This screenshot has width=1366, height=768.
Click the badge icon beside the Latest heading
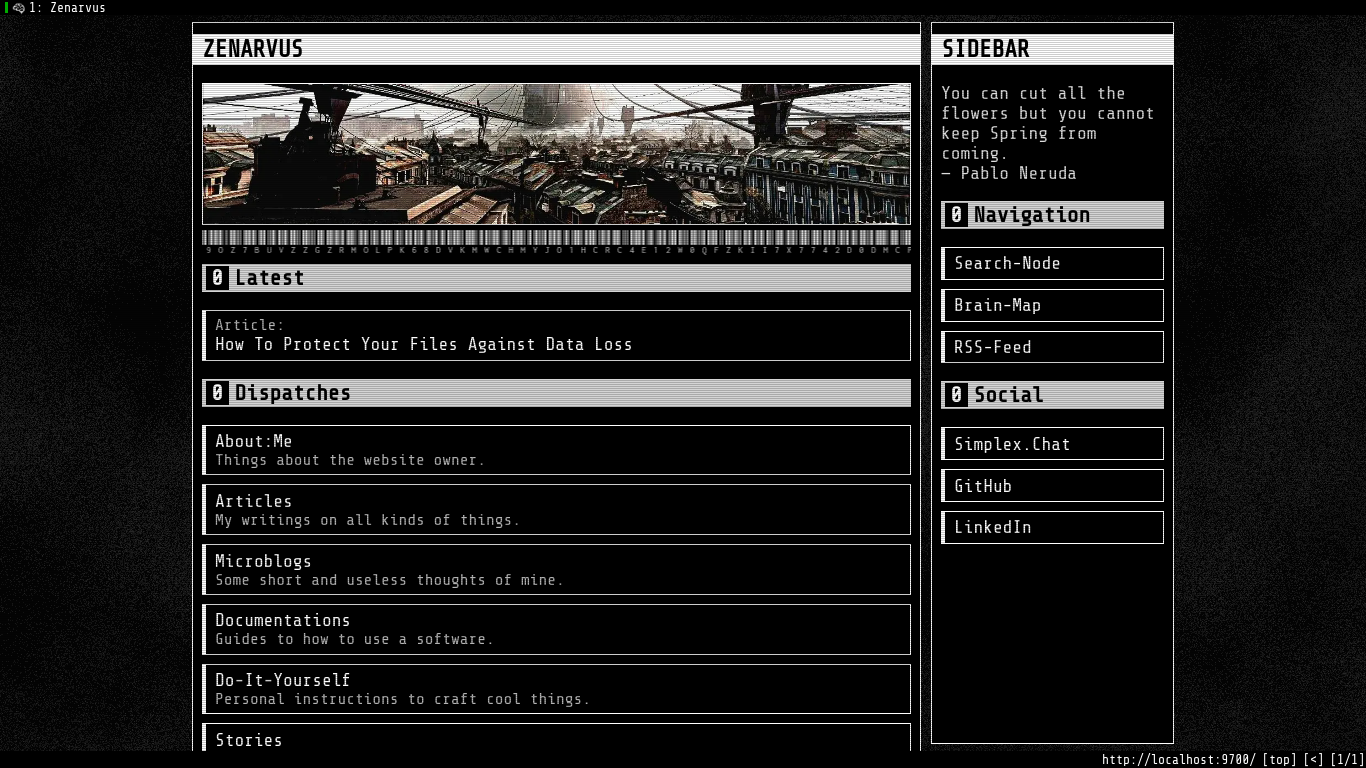click(x=216, y=278)
